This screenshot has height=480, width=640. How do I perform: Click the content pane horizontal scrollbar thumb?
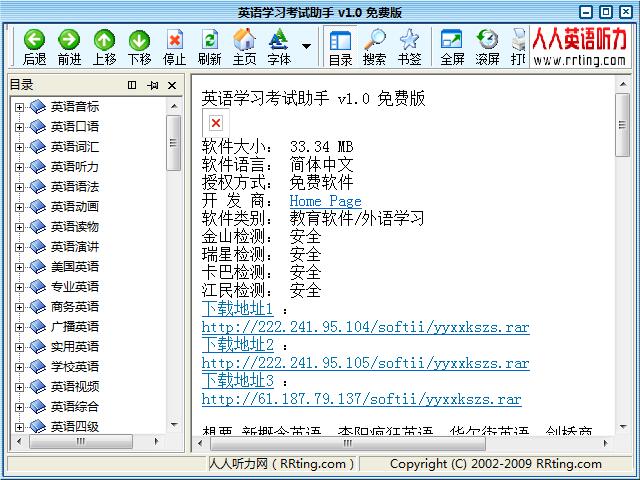click(348, 443)
